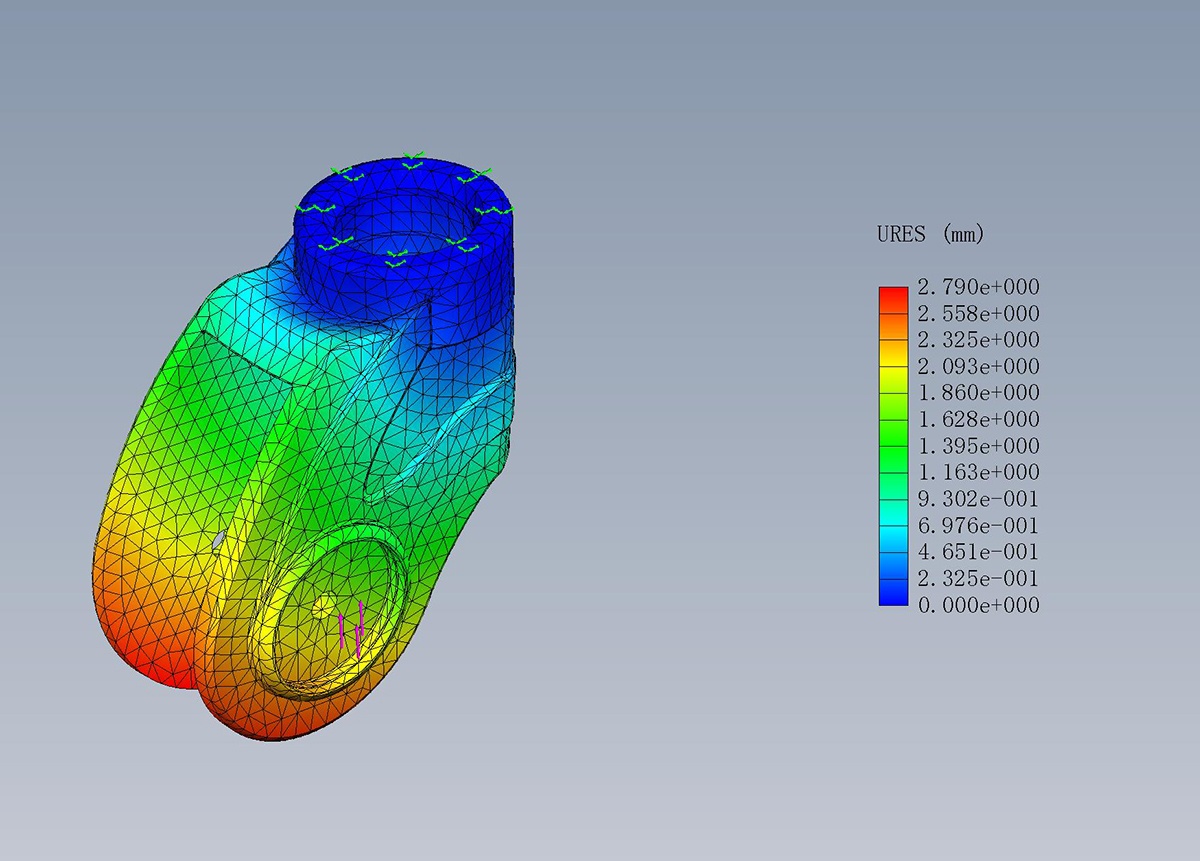Click the 2.558e+000 legend value
Image resolution: width=1200 pixels, height=861 pixels.
(978, 314)
